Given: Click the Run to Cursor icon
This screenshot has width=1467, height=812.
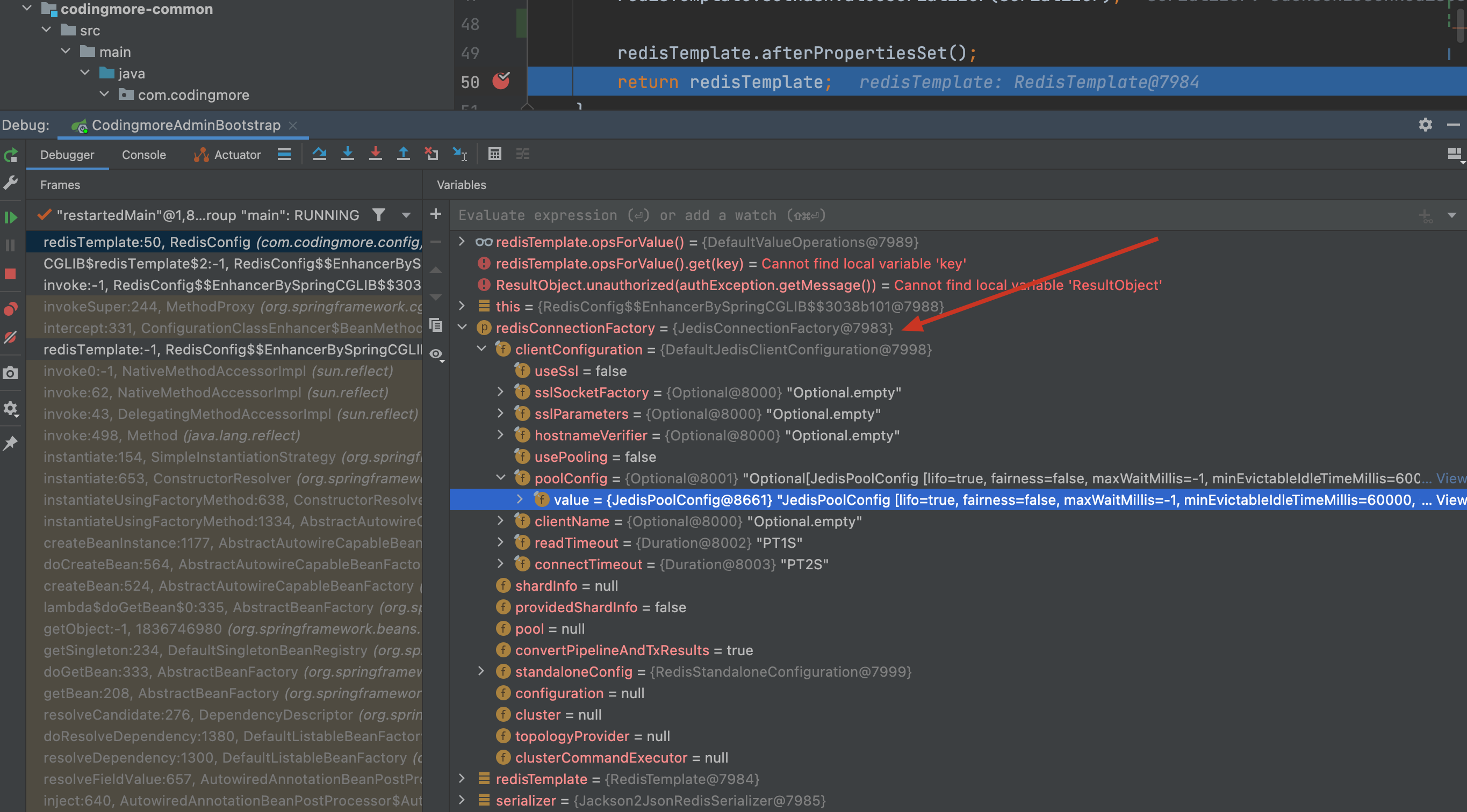Looking at the screenshot, I should click(459, 154).
